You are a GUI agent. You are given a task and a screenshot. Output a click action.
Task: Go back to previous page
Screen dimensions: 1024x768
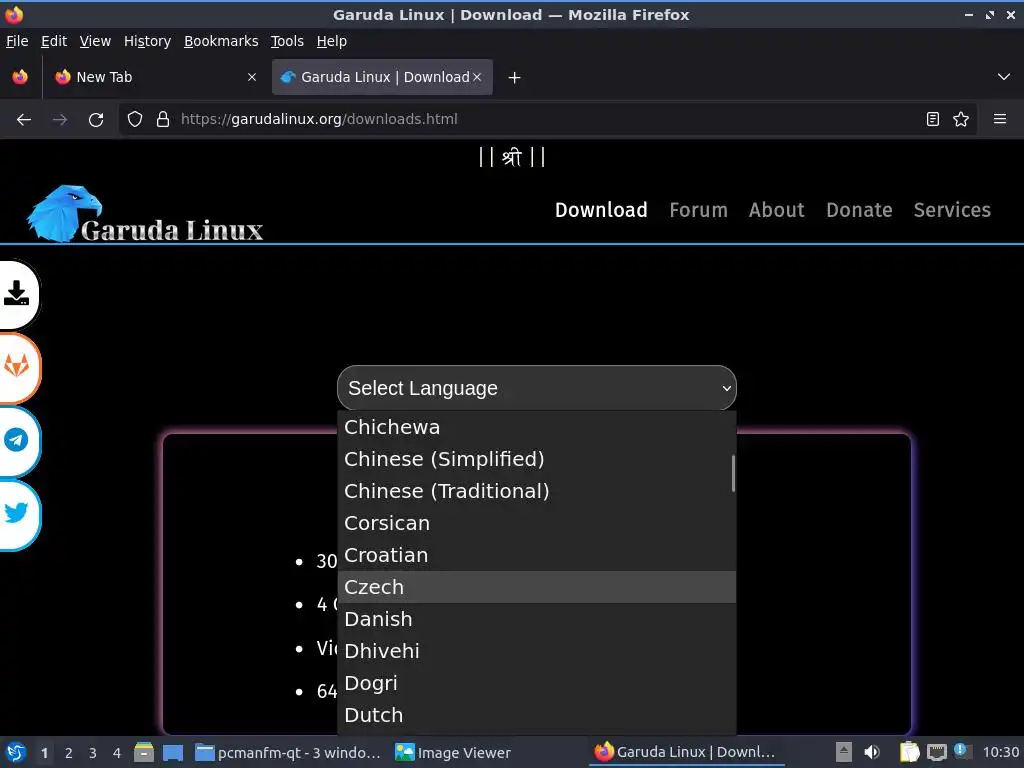click(x=24, y=120)
